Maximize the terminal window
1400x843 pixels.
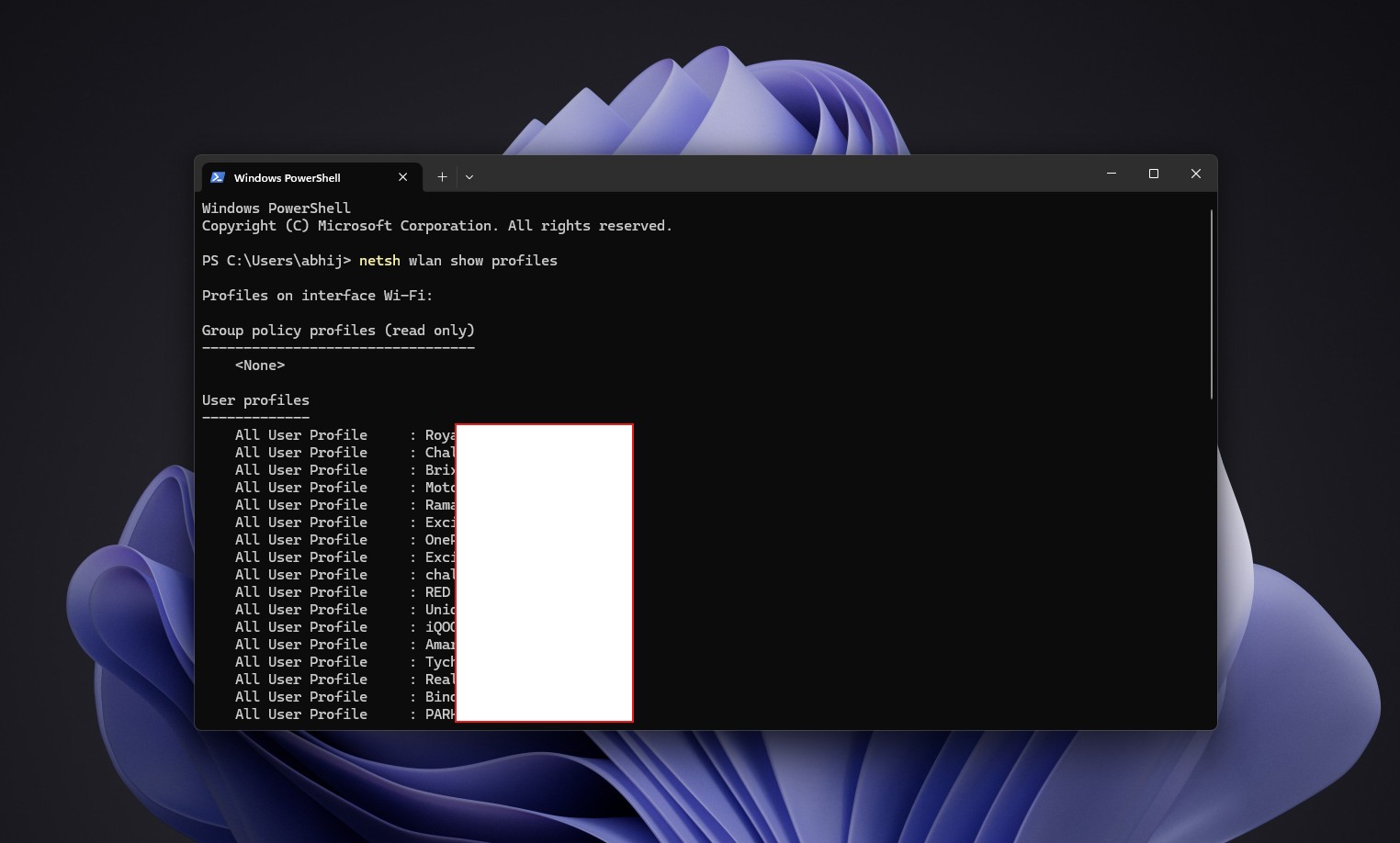tap(1154, 174)
